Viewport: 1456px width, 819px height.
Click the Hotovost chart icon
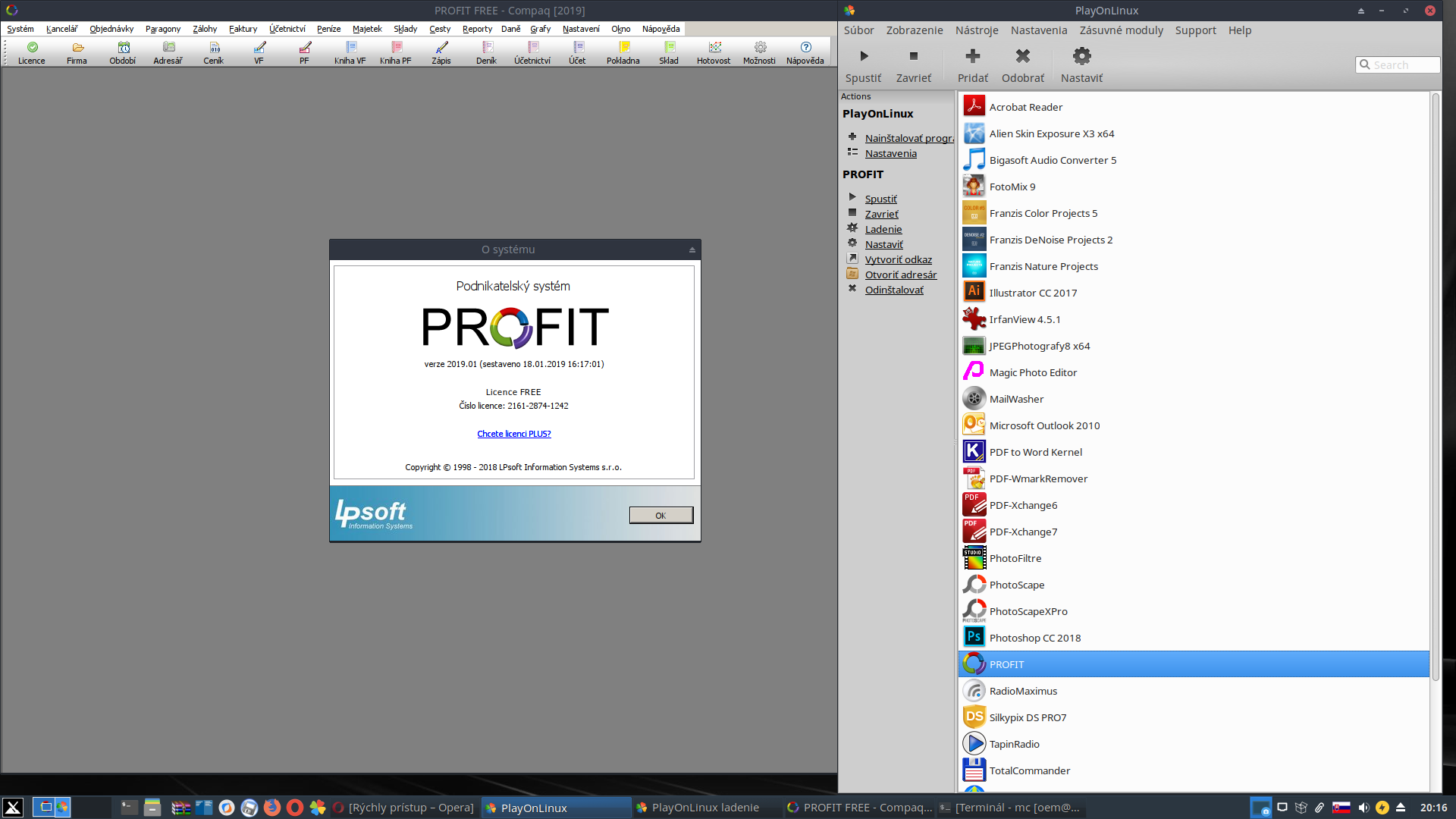714,52
